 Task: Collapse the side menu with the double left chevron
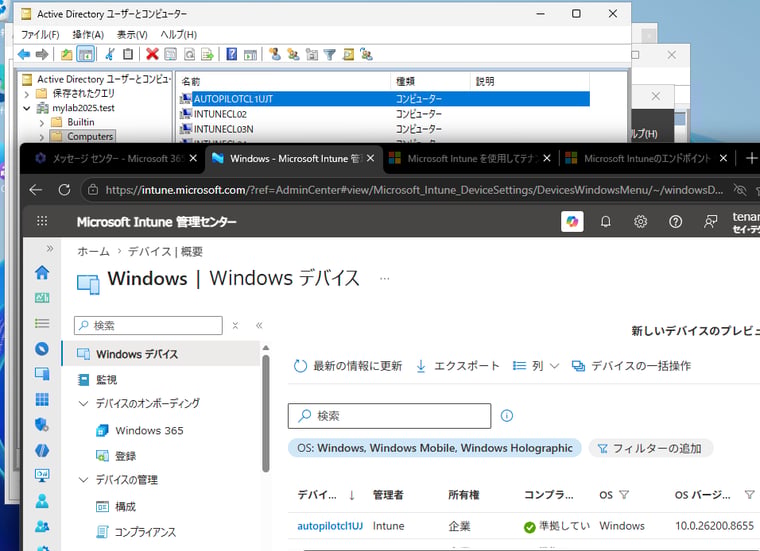point(259,326)
